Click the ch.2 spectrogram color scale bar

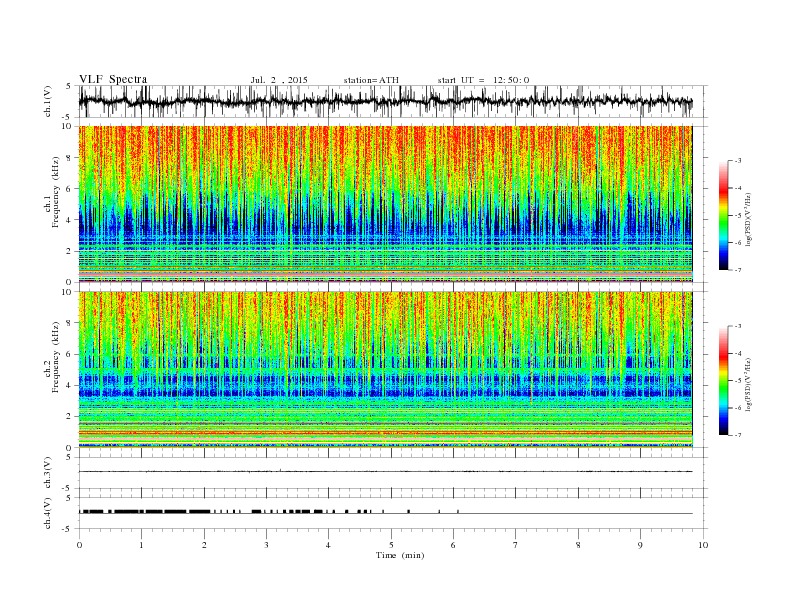tap(723, 381)
